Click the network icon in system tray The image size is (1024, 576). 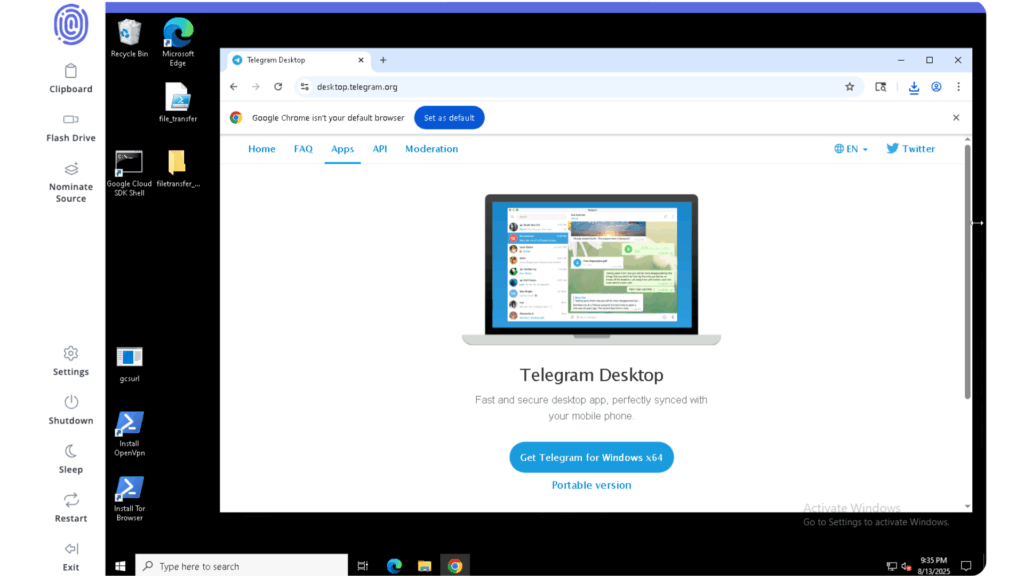tap(891, 566)
